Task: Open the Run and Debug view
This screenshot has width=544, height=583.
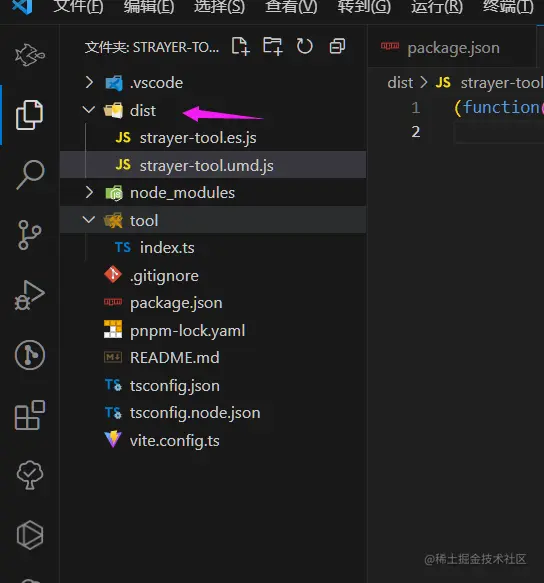Action: 29,295
